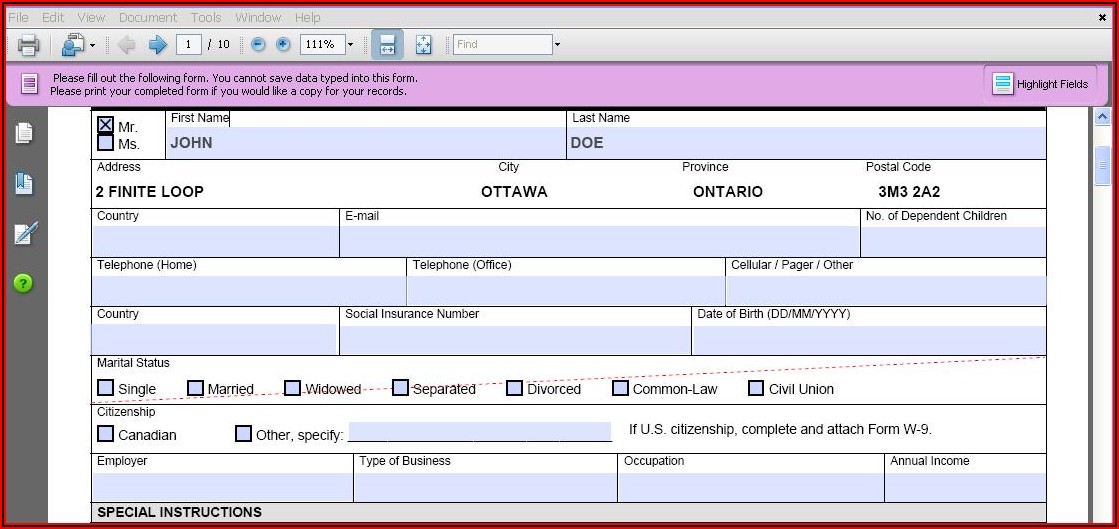Click the E-mail input field

tap(599, 241)
